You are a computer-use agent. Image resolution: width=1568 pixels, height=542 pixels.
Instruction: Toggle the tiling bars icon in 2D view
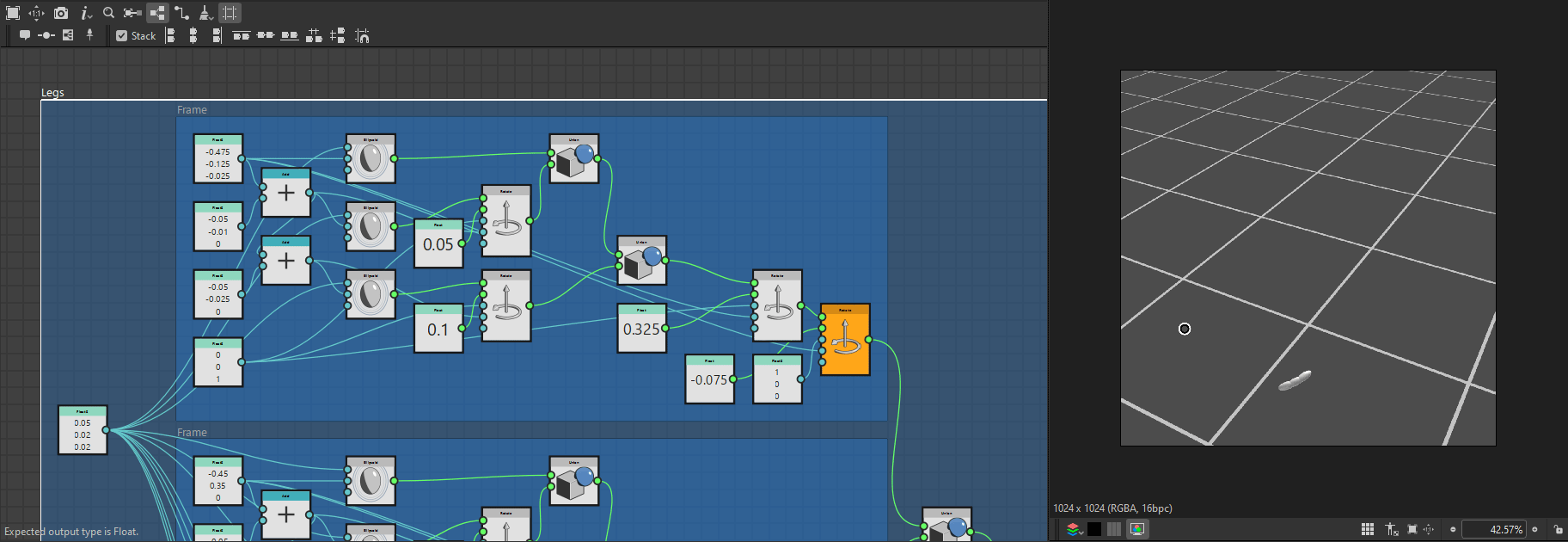point(1114,529)
